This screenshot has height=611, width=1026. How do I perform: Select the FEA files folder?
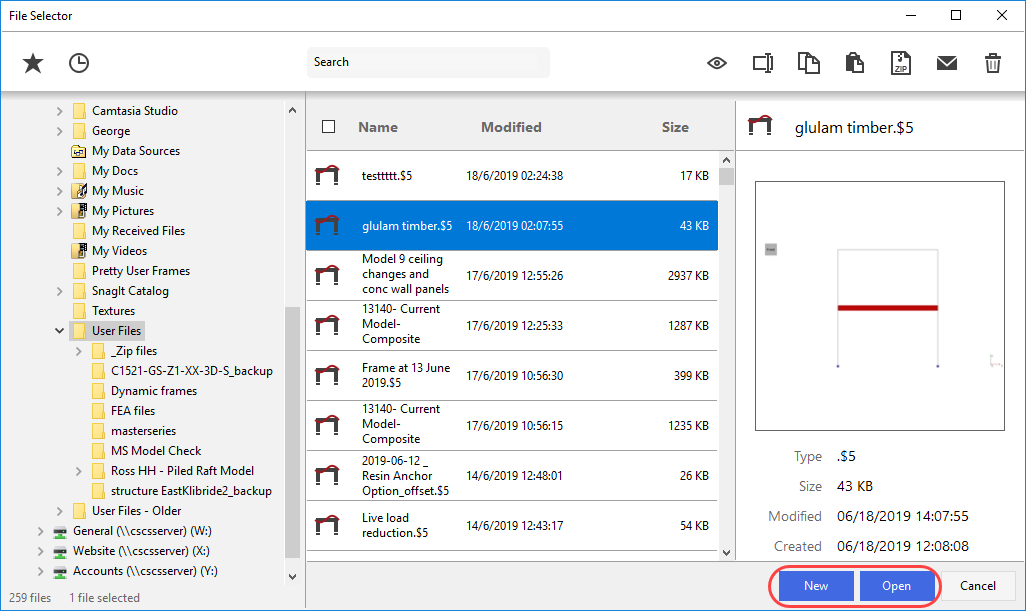[x=132, y=411]
